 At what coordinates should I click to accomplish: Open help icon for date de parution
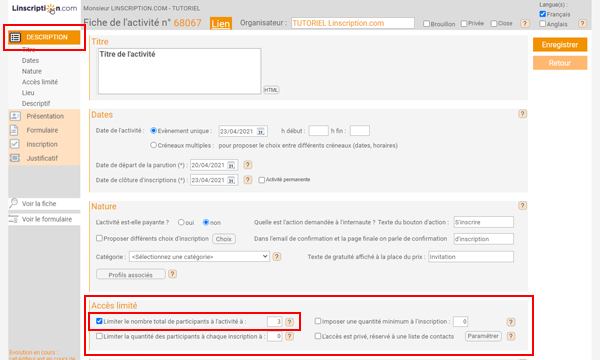[248, 165]
